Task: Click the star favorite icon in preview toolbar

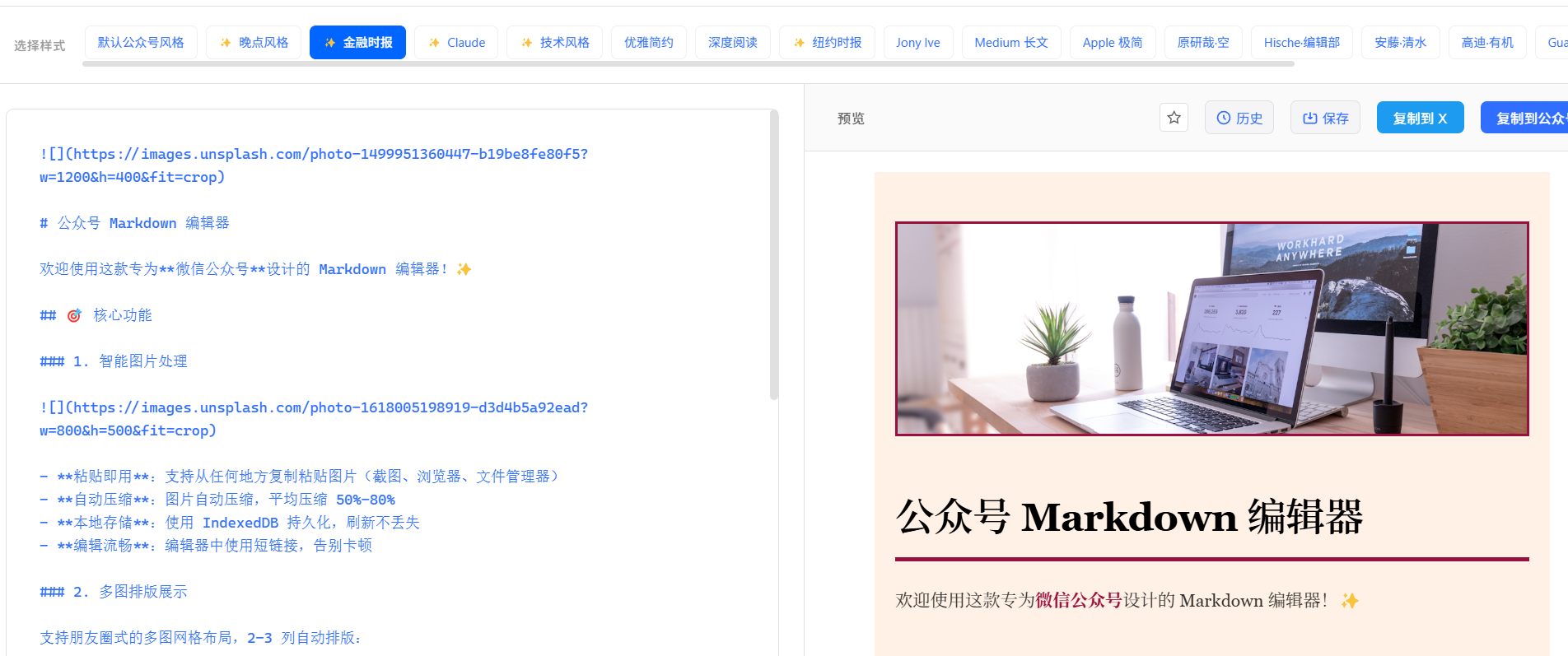Action: click(x=1174, y=118)
